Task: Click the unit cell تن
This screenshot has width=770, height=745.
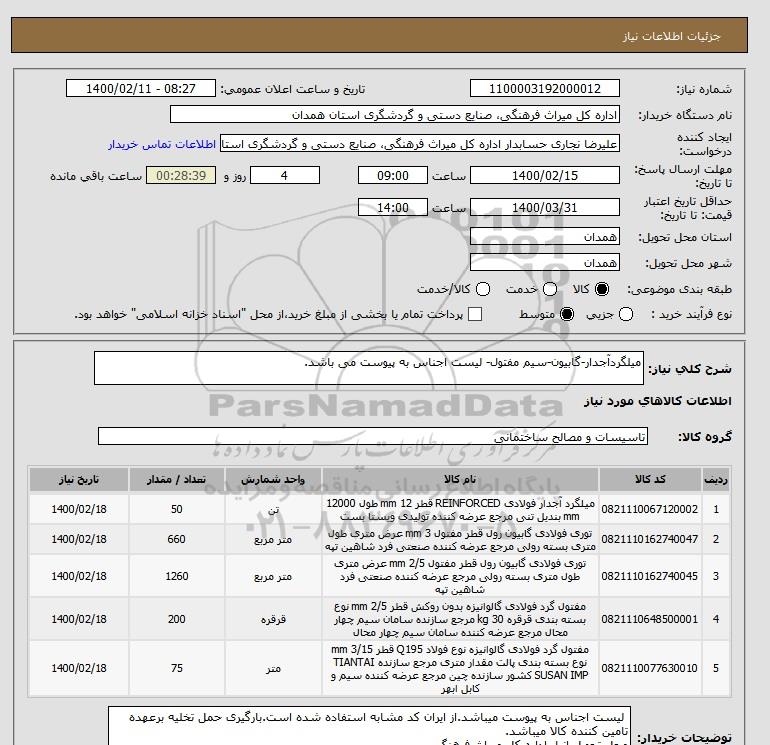Action: coord(273,509)
